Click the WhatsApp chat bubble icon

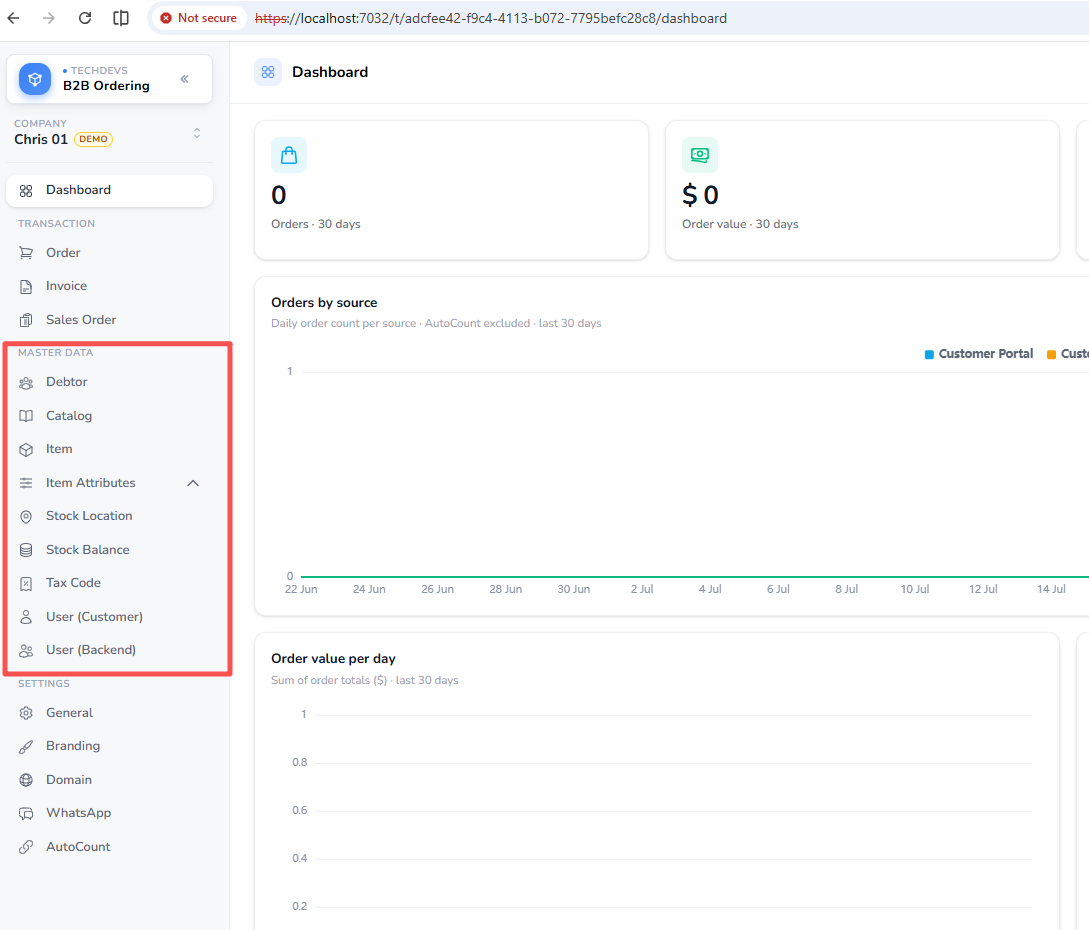point(26,814)
